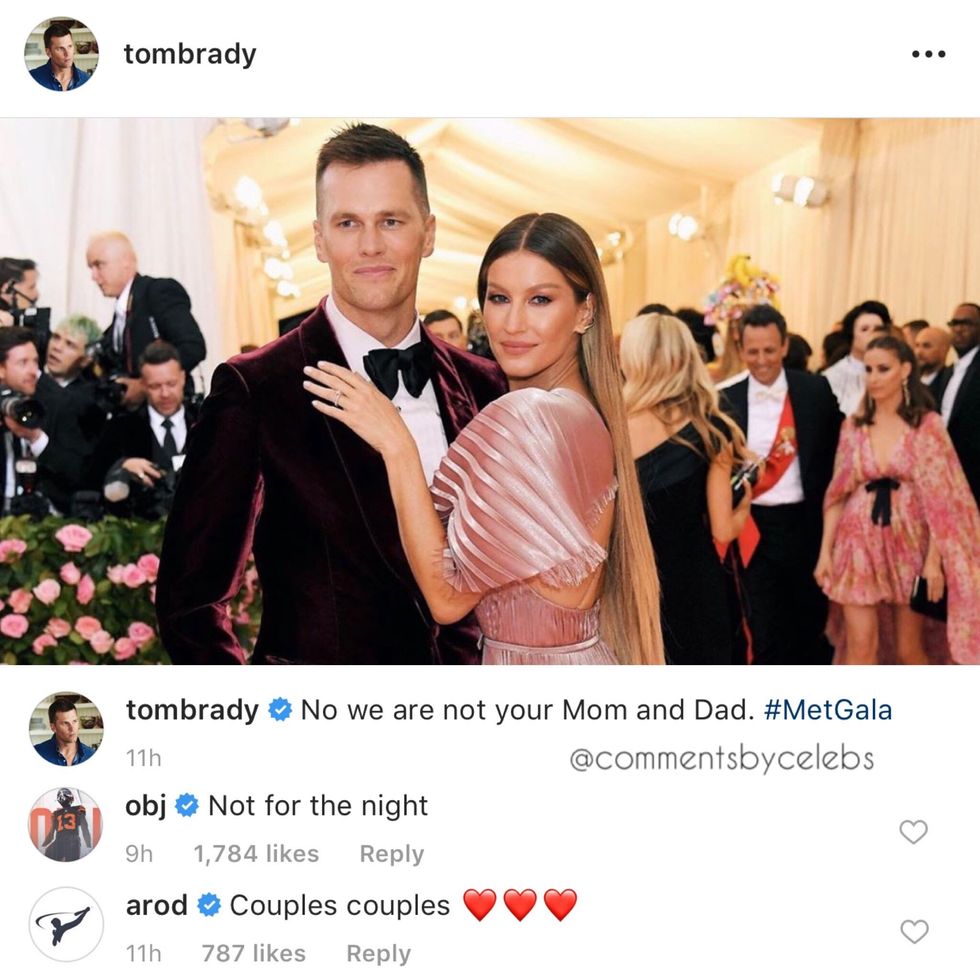This screenshot has width=980, height=980.
Task: Open arod username link
Action: [157, 905]
